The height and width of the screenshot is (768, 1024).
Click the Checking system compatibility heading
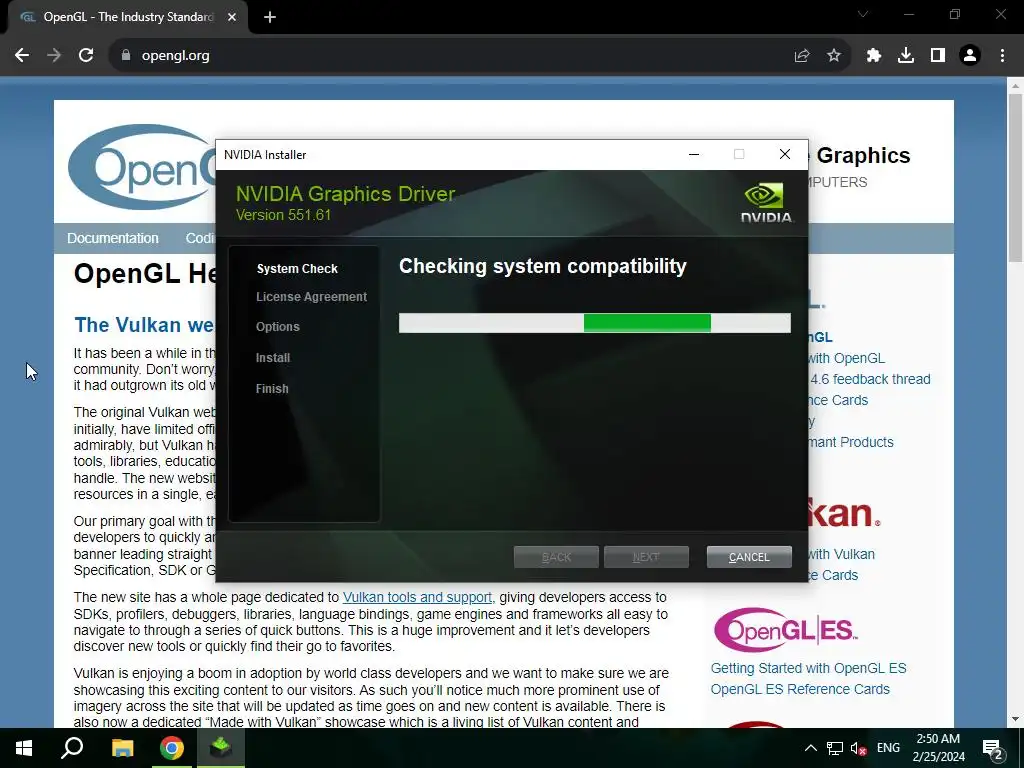point(543,266)
